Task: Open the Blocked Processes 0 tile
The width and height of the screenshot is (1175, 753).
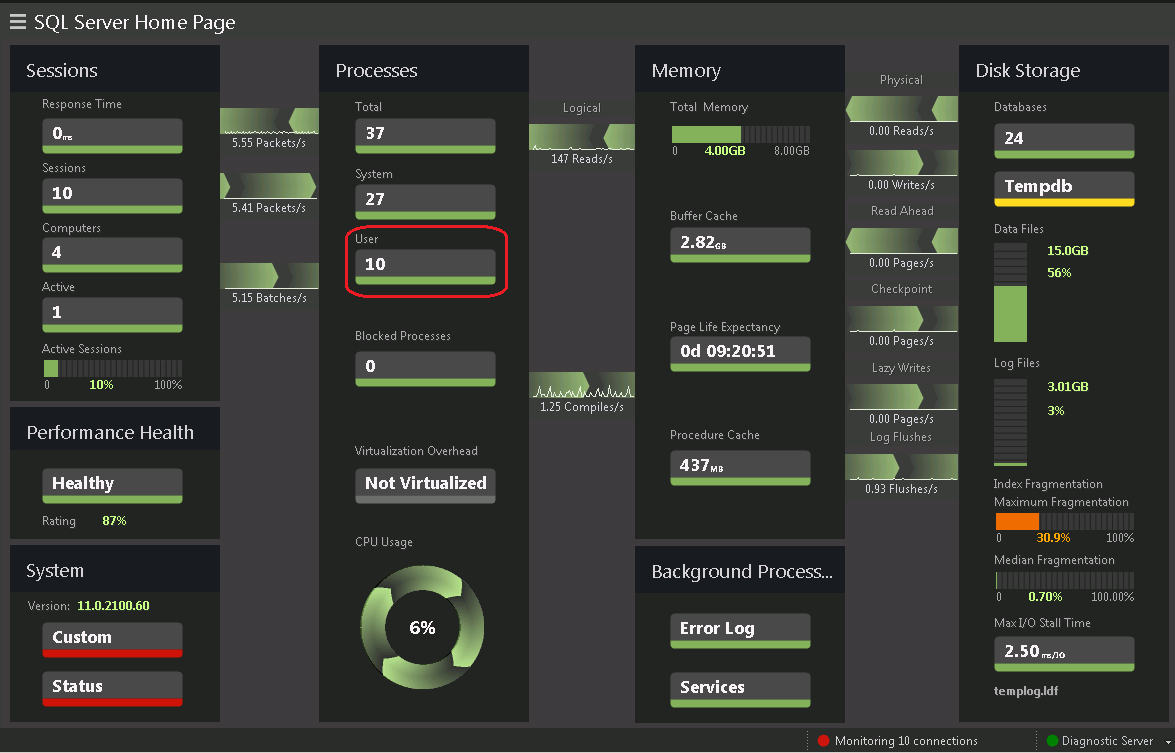Action: (425, 369)
